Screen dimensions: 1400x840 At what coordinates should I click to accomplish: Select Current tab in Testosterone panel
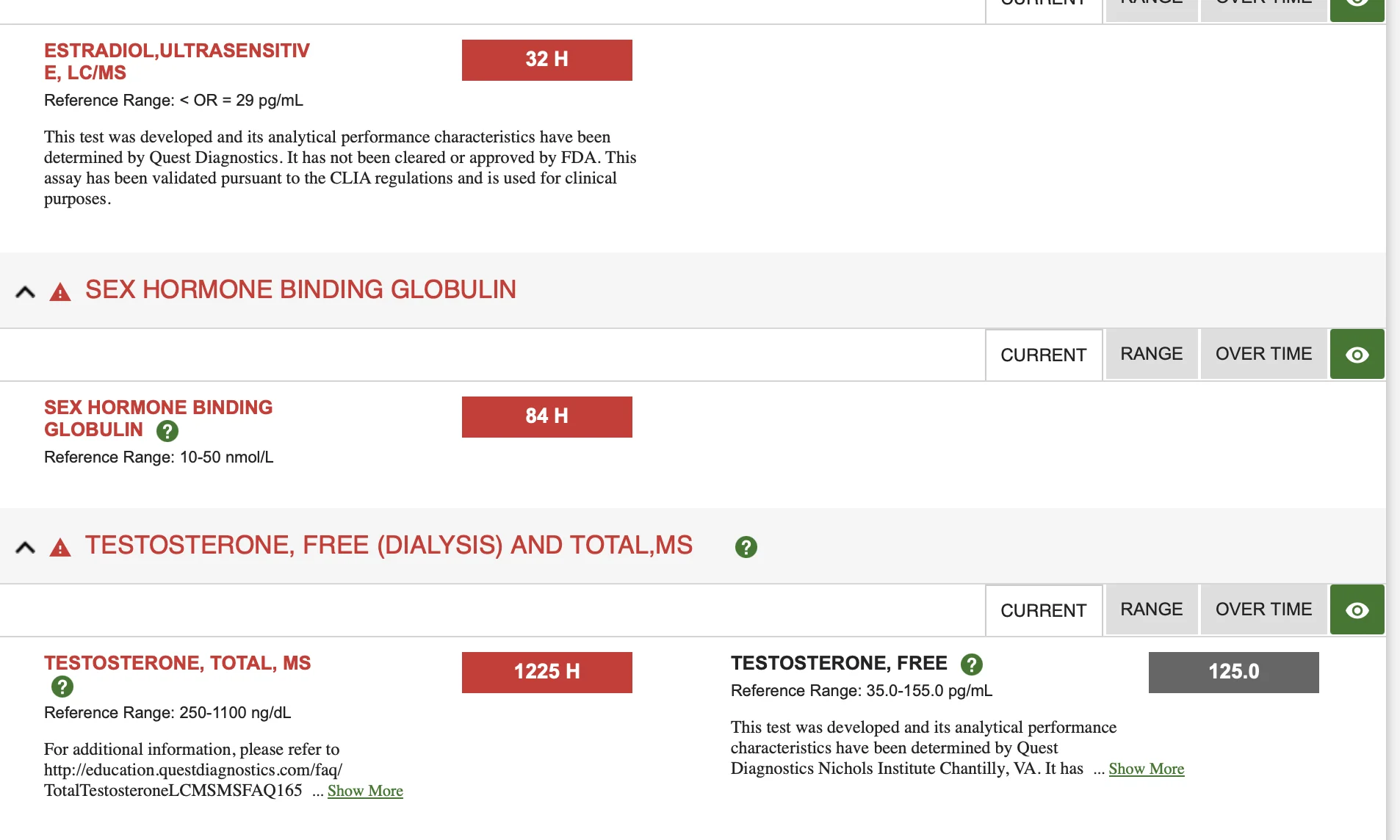(x=1043, y=610)
